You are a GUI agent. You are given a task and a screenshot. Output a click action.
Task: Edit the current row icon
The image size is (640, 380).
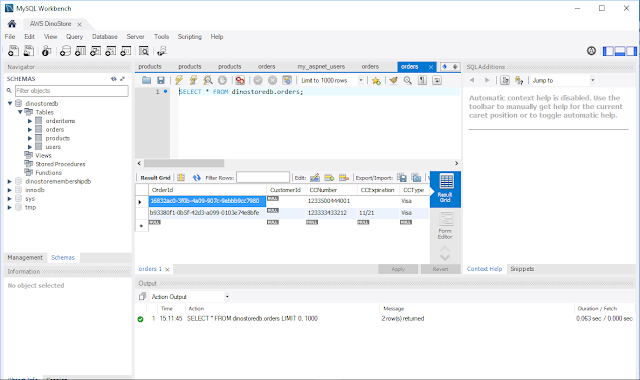tap(314, 178)
